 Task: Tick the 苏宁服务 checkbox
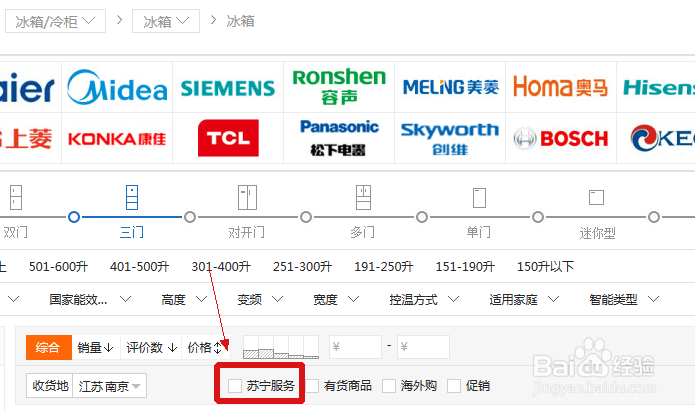234,385
